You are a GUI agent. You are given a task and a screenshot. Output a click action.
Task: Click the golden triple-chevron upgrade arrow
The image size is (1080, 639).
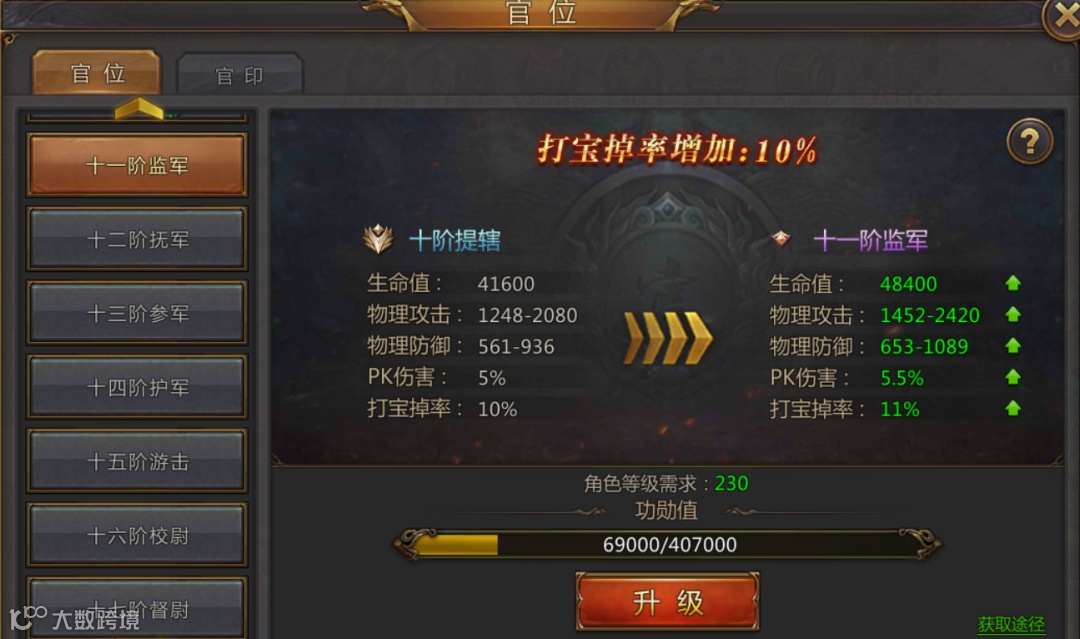pyautogui.click(x=667, y=338)
